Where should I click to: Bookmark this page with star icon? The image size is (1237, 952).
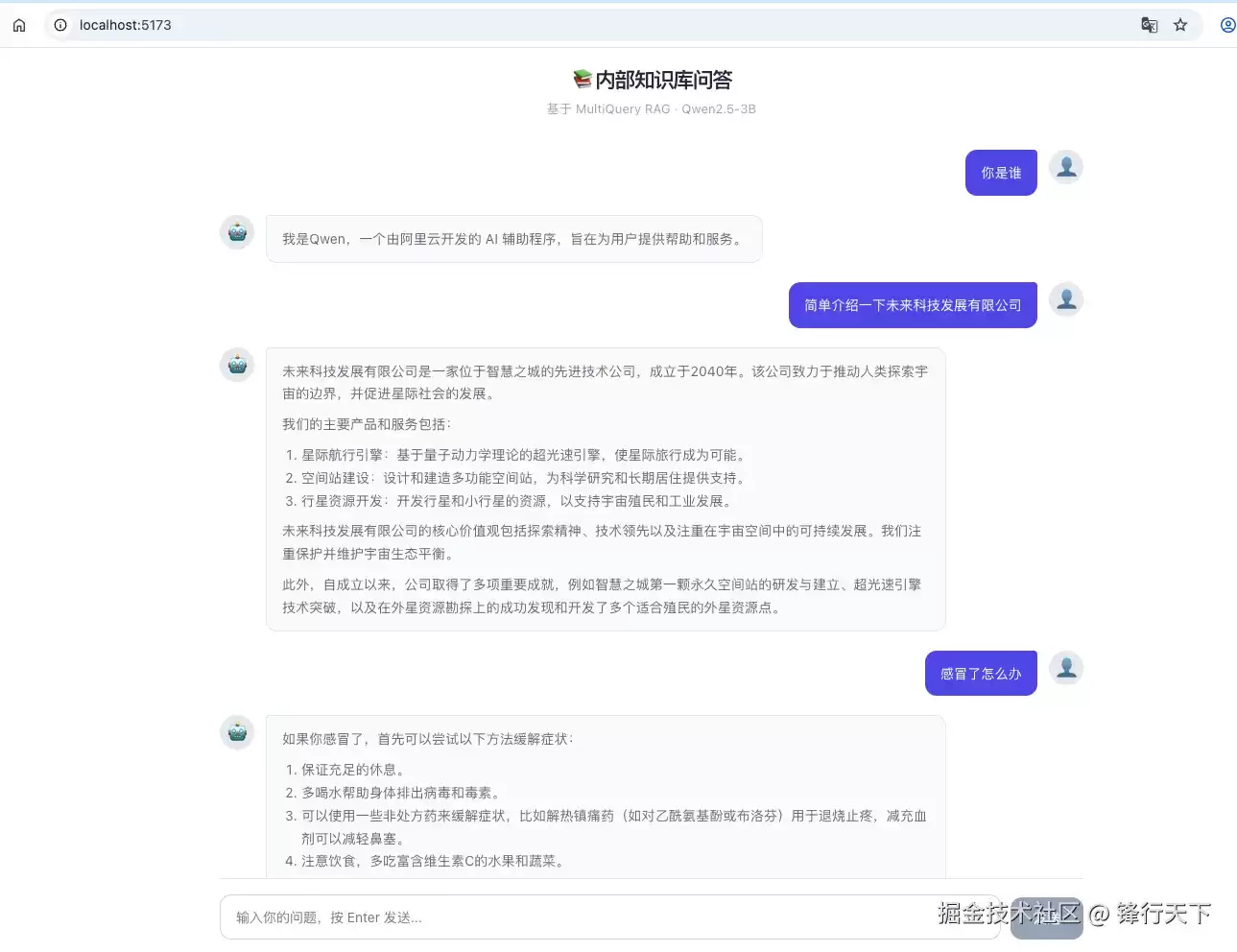coord(1180,25)
